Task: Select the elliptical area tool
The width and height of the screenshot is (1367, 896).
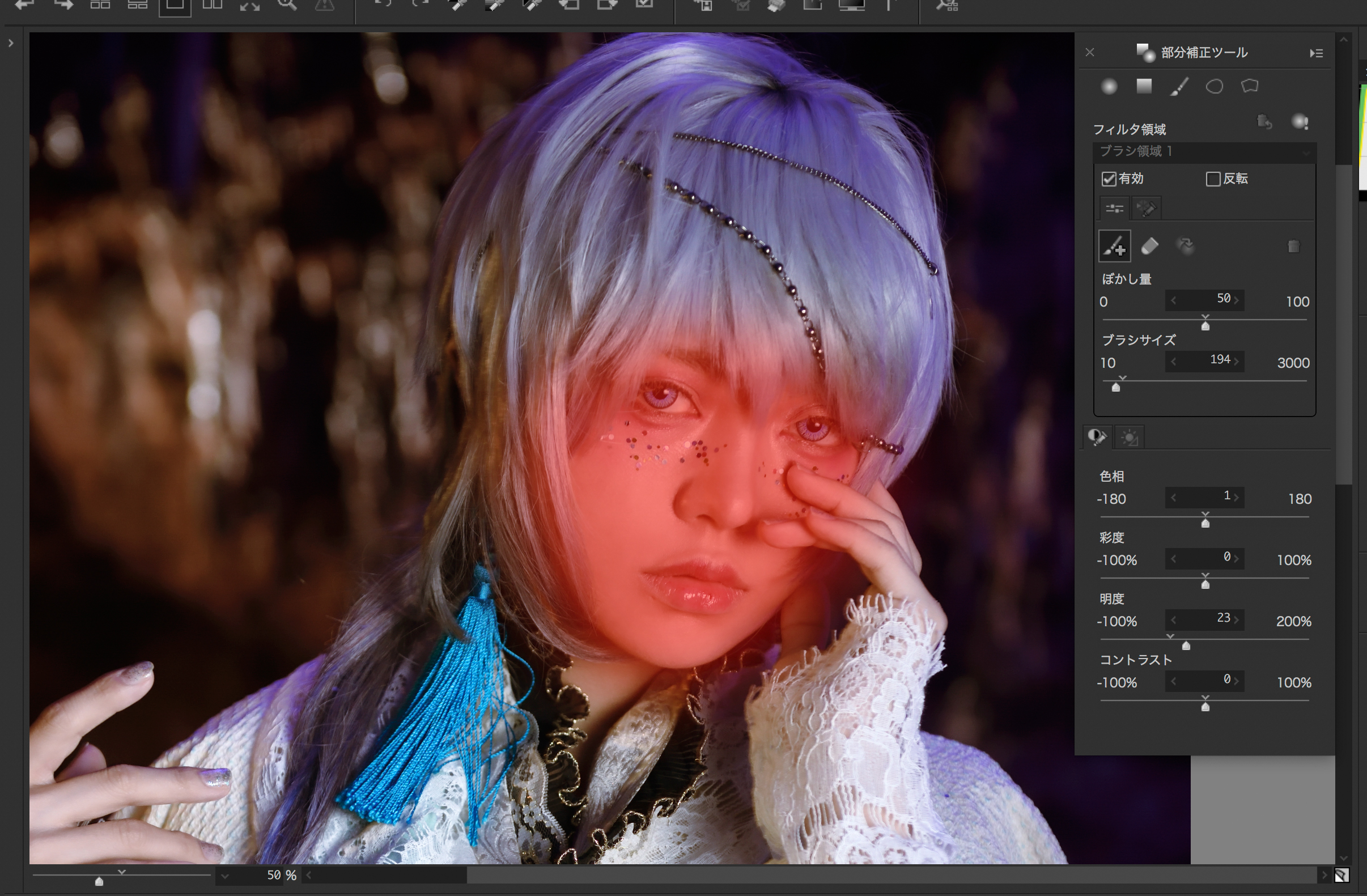Action: (1214, 87)
